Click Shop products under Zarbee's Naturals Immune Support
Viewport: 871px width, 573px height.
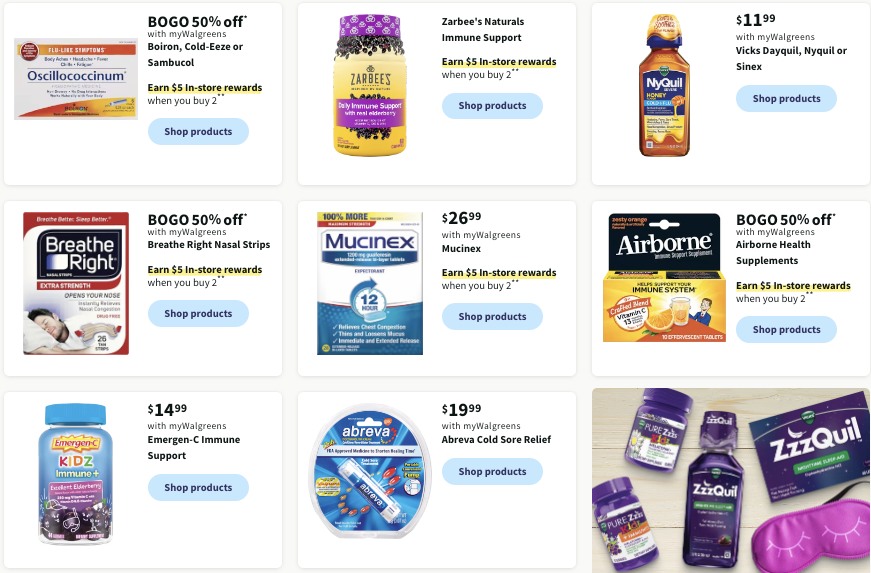coord(492,105)
